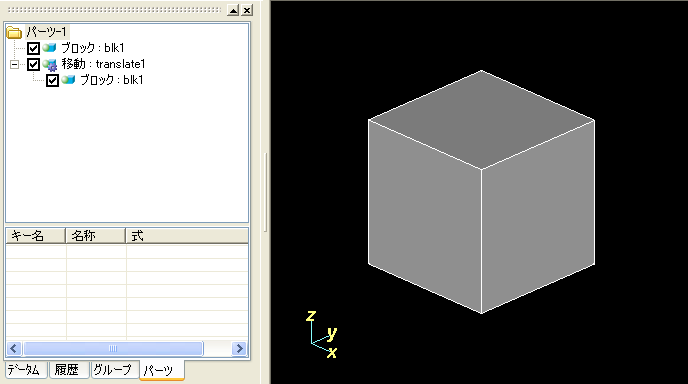Viewport: 688px width, 384px height.
Task: Click the scrollbar right arrow
Action: pyautogui.click(x=240, y=348)
